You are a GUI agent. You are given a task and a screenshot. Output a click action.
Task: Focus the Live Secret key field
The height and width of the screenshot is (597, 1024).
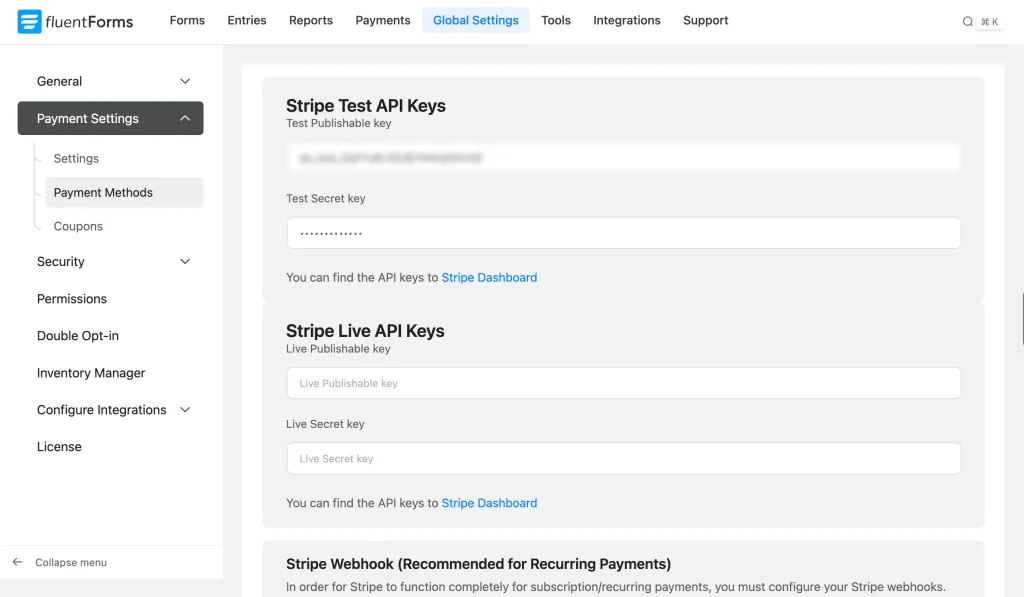(x=624, y=459)
